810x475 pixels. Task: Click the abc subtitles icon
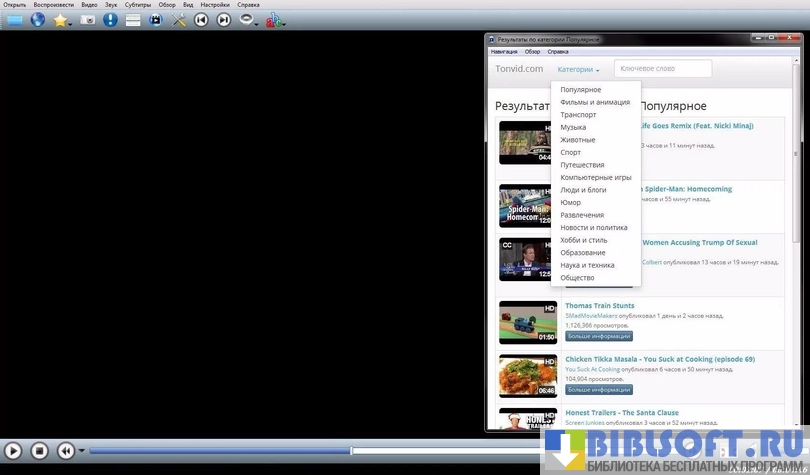(x=274, y=20)
